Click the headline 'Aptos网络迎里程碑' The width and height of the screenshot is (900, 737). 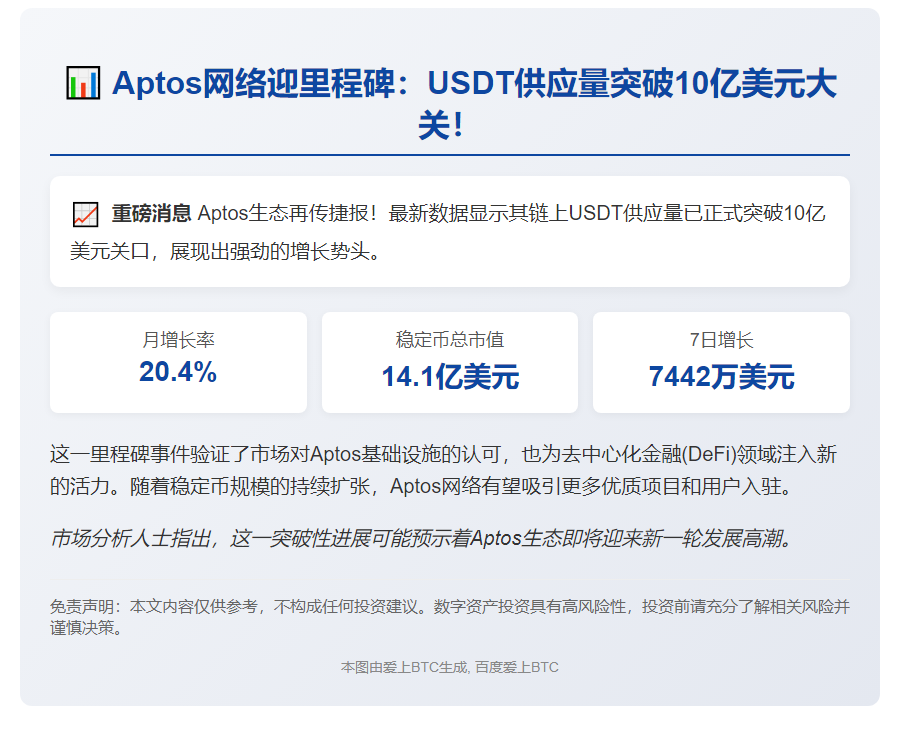click(x=253, y=83)
